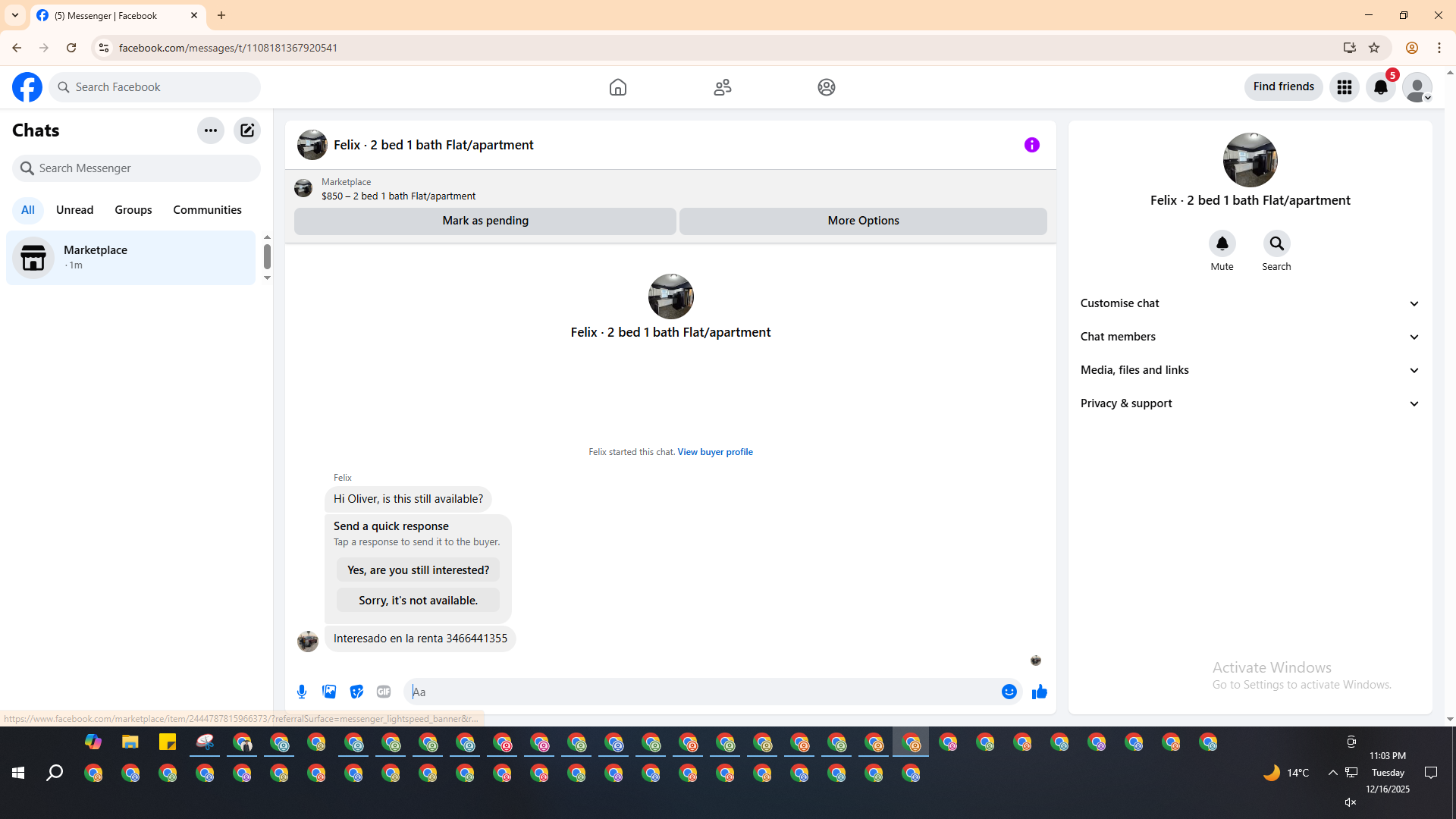Open Chrome three-dot menu
The height and width of the screenshot is (819, 1456).
[x=1439, y=48]
